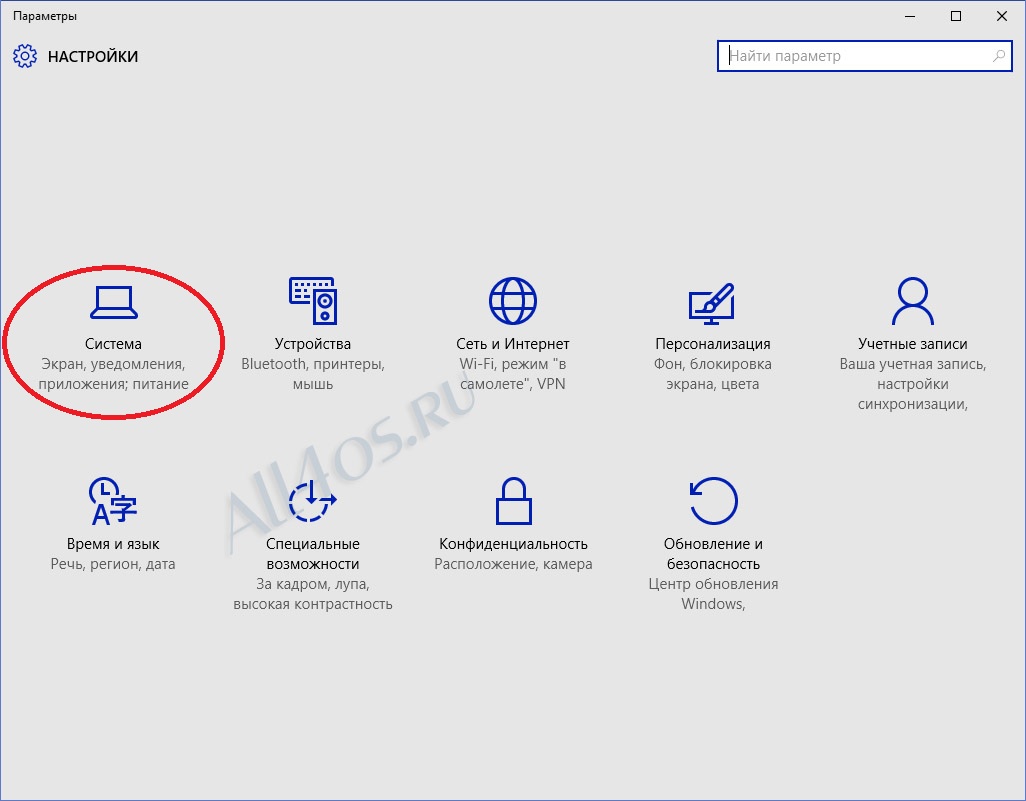
Task: Click the Обновление и безопасность label
Action: click(x=713, y=554)
